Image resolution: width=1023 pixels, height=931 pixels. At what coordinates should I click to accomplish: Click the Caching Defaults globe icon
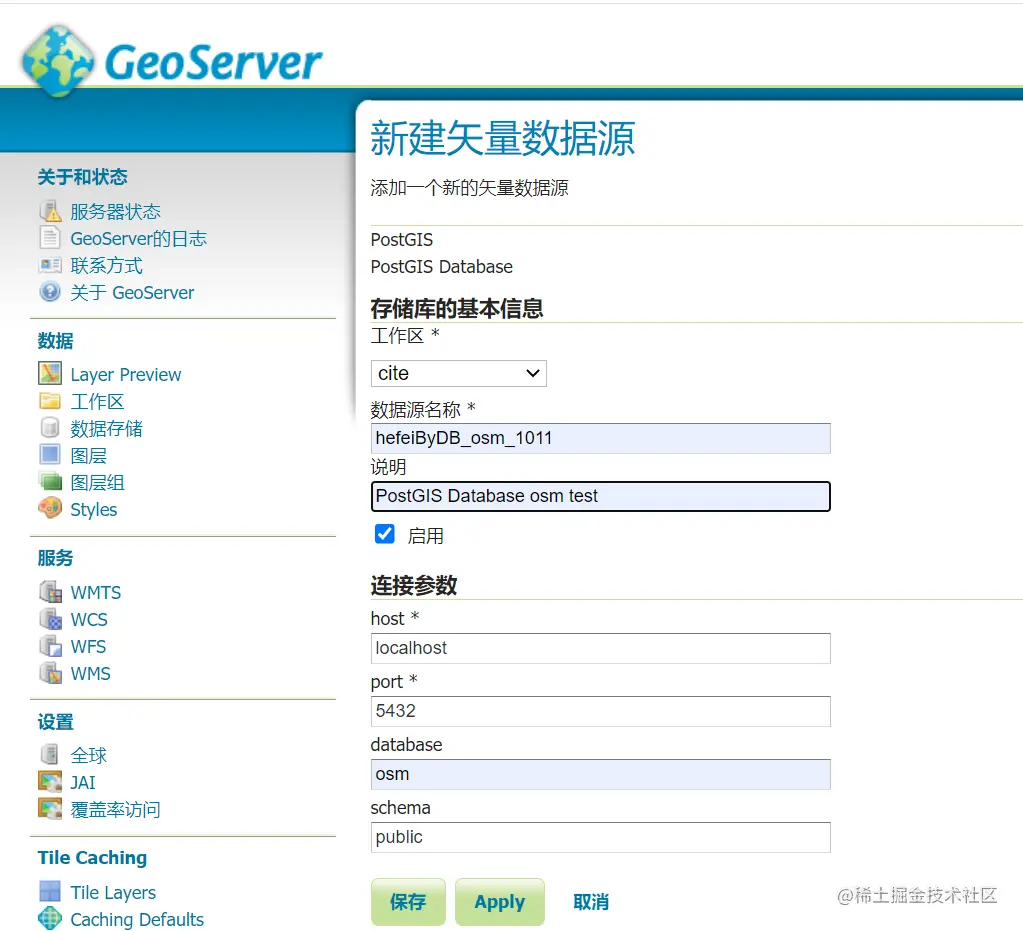(x=50, y=919)
